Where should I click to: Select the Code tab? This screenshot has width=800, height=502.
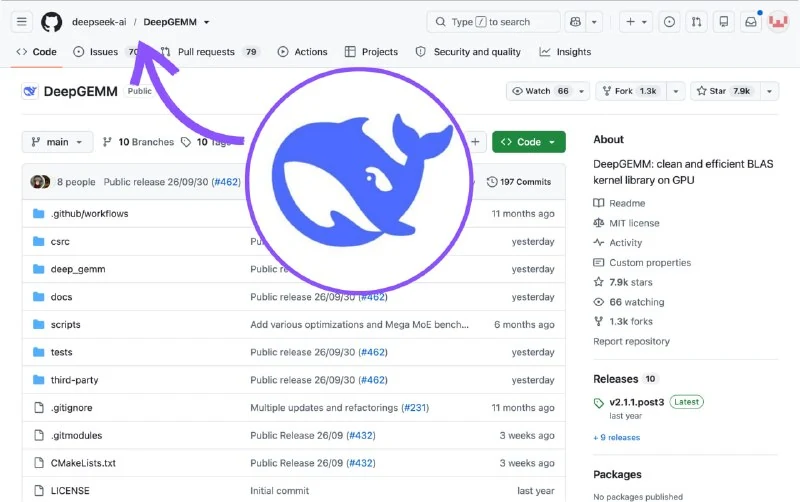[37, 52]
